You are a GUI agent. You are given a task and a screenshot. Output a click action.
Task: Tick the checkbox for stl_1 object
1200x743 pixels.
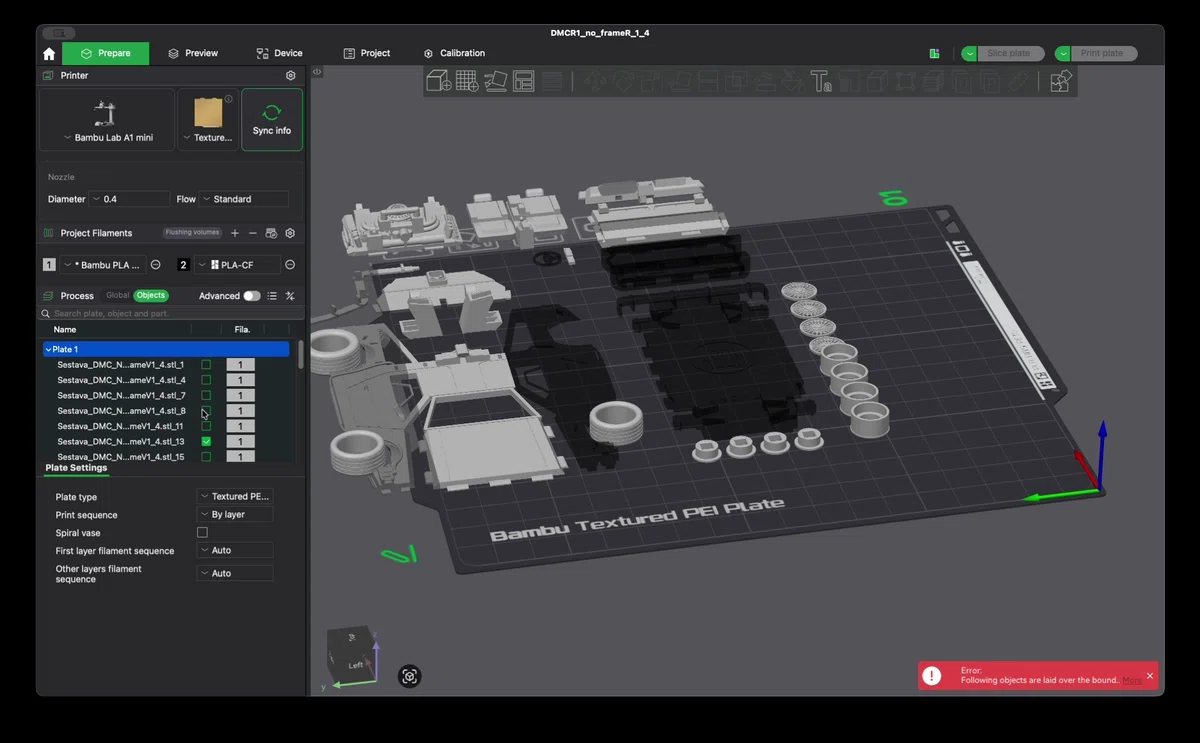206,365
